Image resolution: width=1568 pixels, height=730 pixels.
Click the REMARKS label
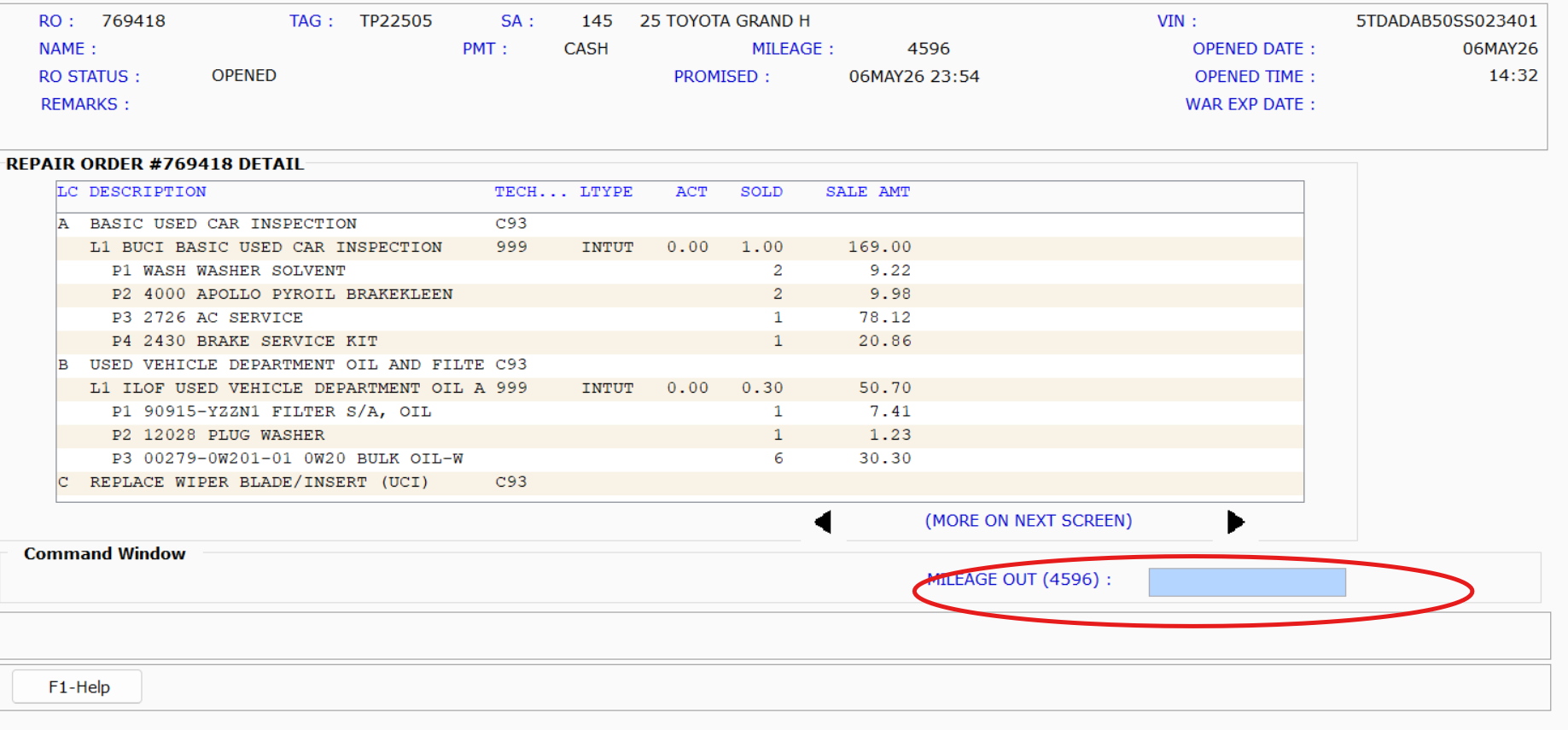pos(85,104)
